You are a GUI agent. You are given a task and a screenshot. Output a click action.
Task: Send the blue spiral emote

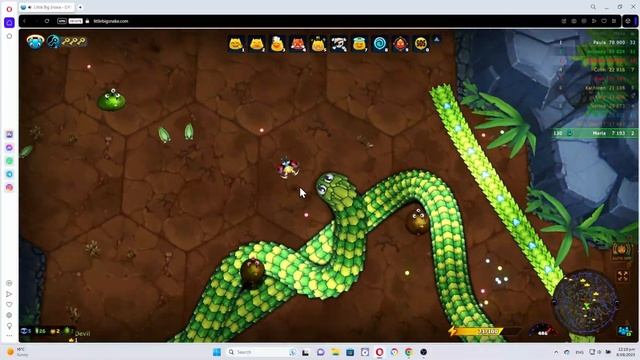(x=380, y=44)
